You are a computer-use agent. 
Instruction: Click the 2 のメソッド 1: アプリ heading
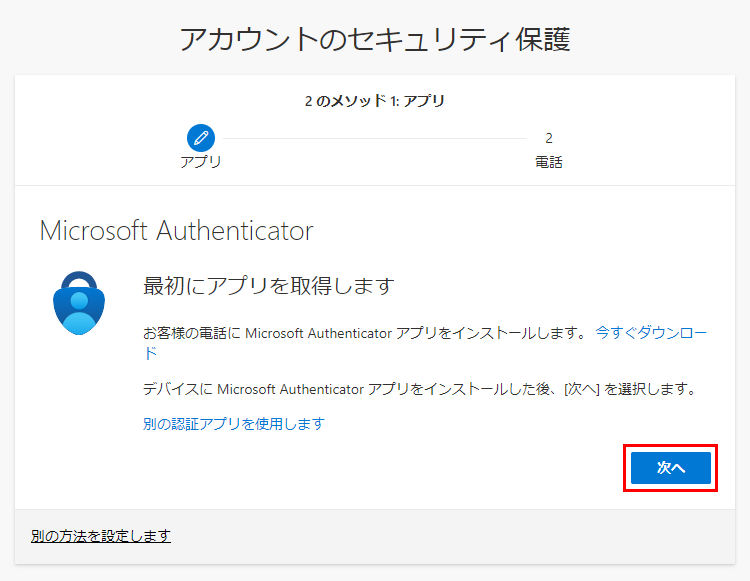click(375, 101)
